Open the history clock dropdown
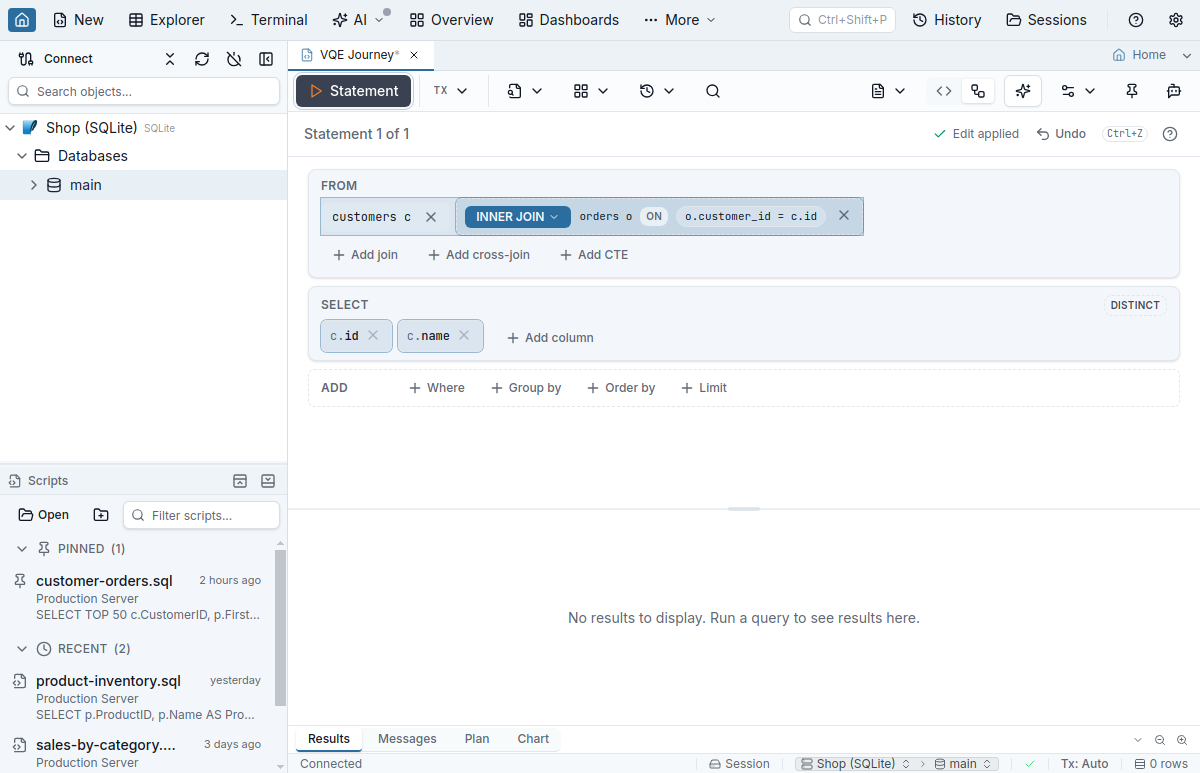This screenshot has width=1200, height=773. pos(657,91)
